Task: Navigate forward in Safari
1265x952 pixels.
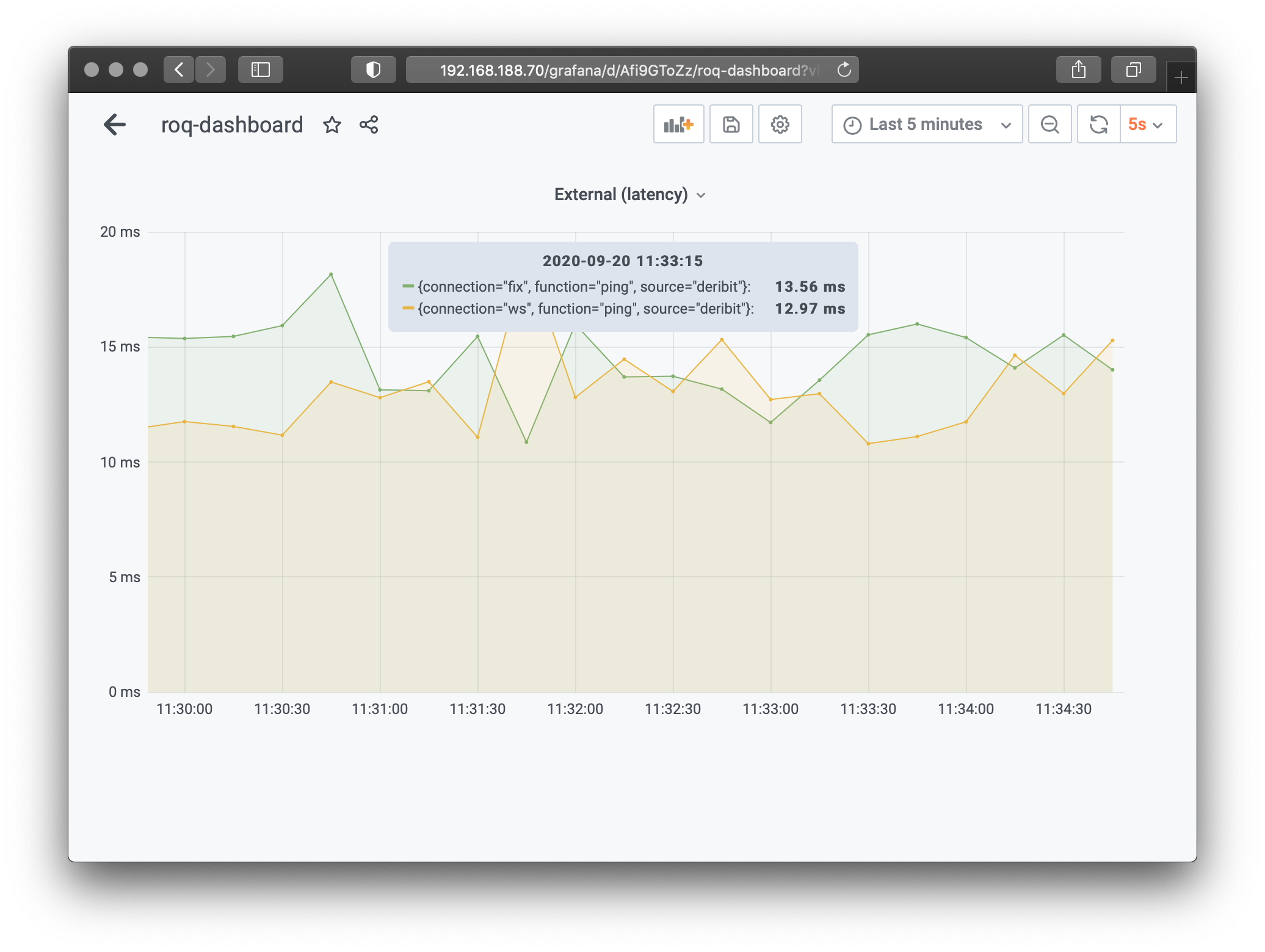Action: [x=211, y=70]
